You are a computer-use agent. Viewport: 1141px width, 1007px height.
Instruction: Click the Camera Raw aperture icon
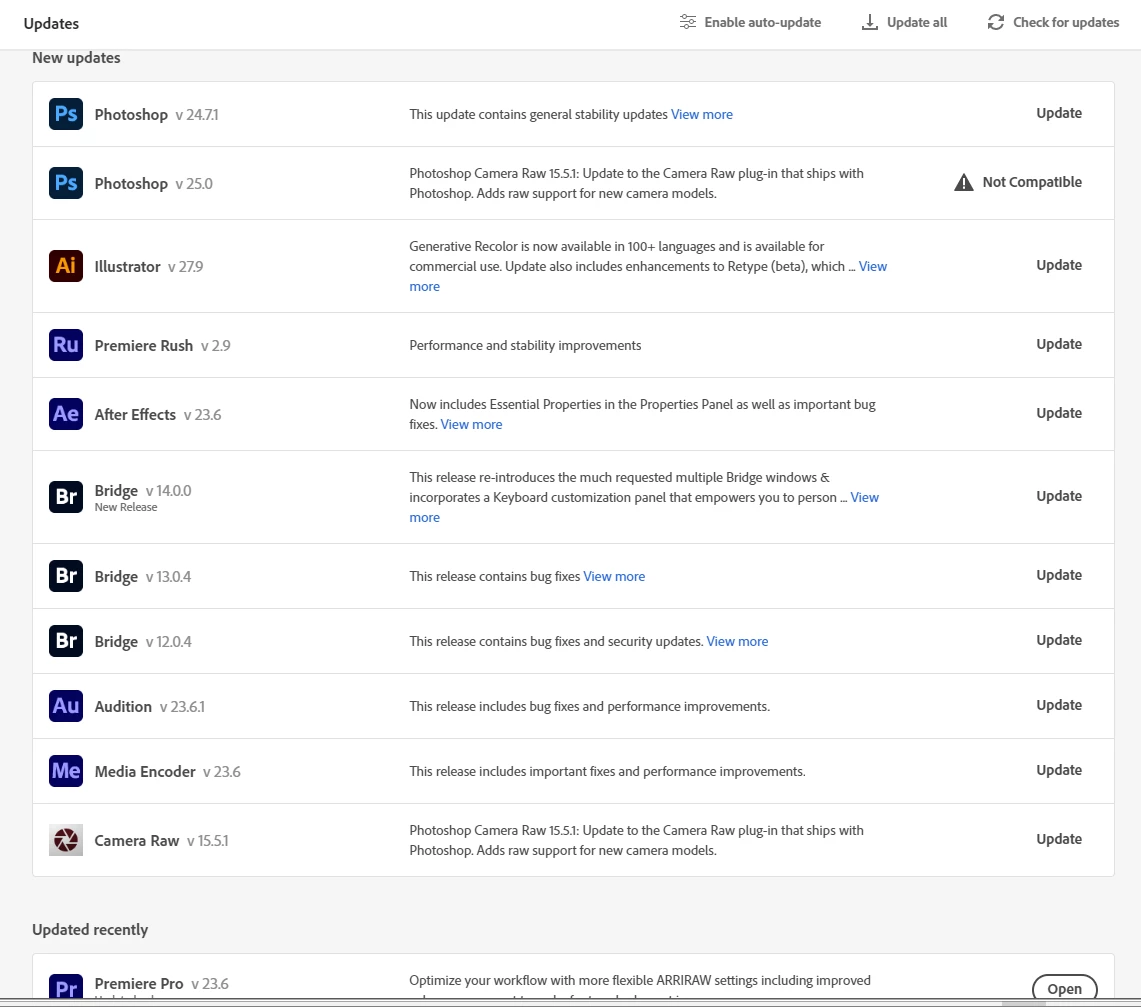(x=65, y=840)
